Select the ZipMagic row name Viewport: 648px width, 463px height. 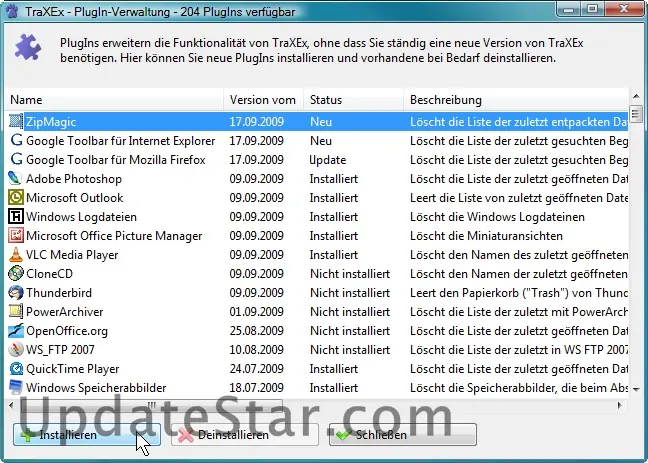(x=51, y=122)
